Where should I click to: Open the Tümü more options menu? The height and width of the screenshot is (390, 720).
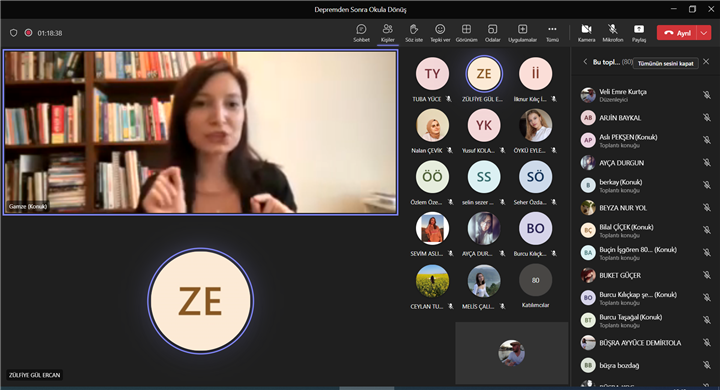pyautogui.click(x=552, y=33)
